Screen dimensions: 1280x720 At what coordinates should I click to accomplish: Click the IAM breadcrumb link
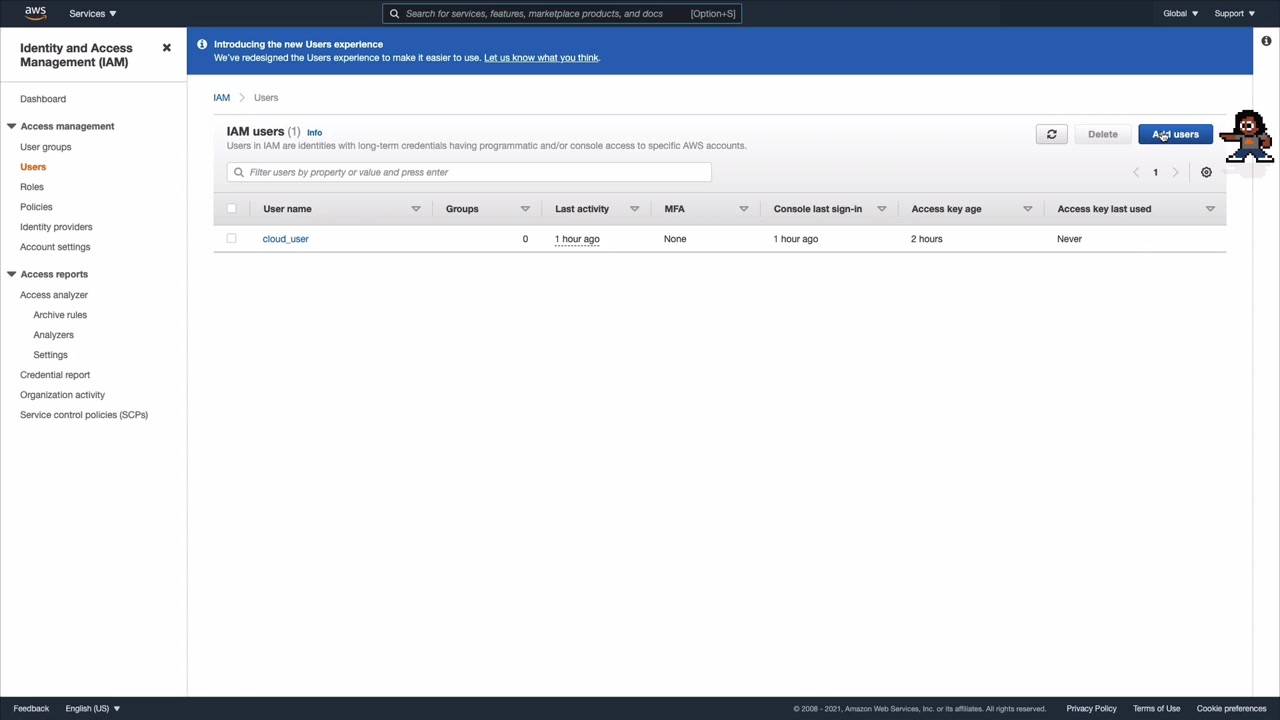[x=221, y=98]
